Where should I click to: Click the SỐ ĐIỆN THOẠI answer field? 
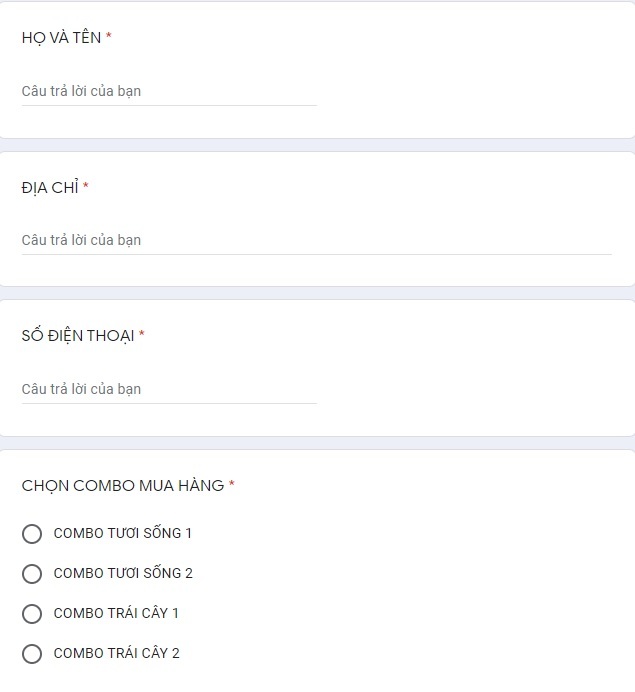168,389
